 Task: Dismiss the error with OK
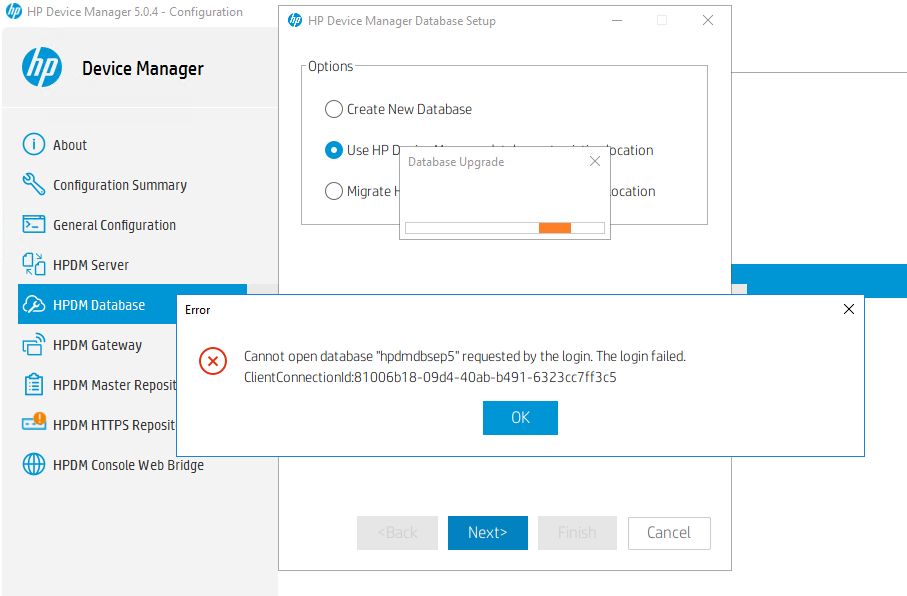click(520, 418)
